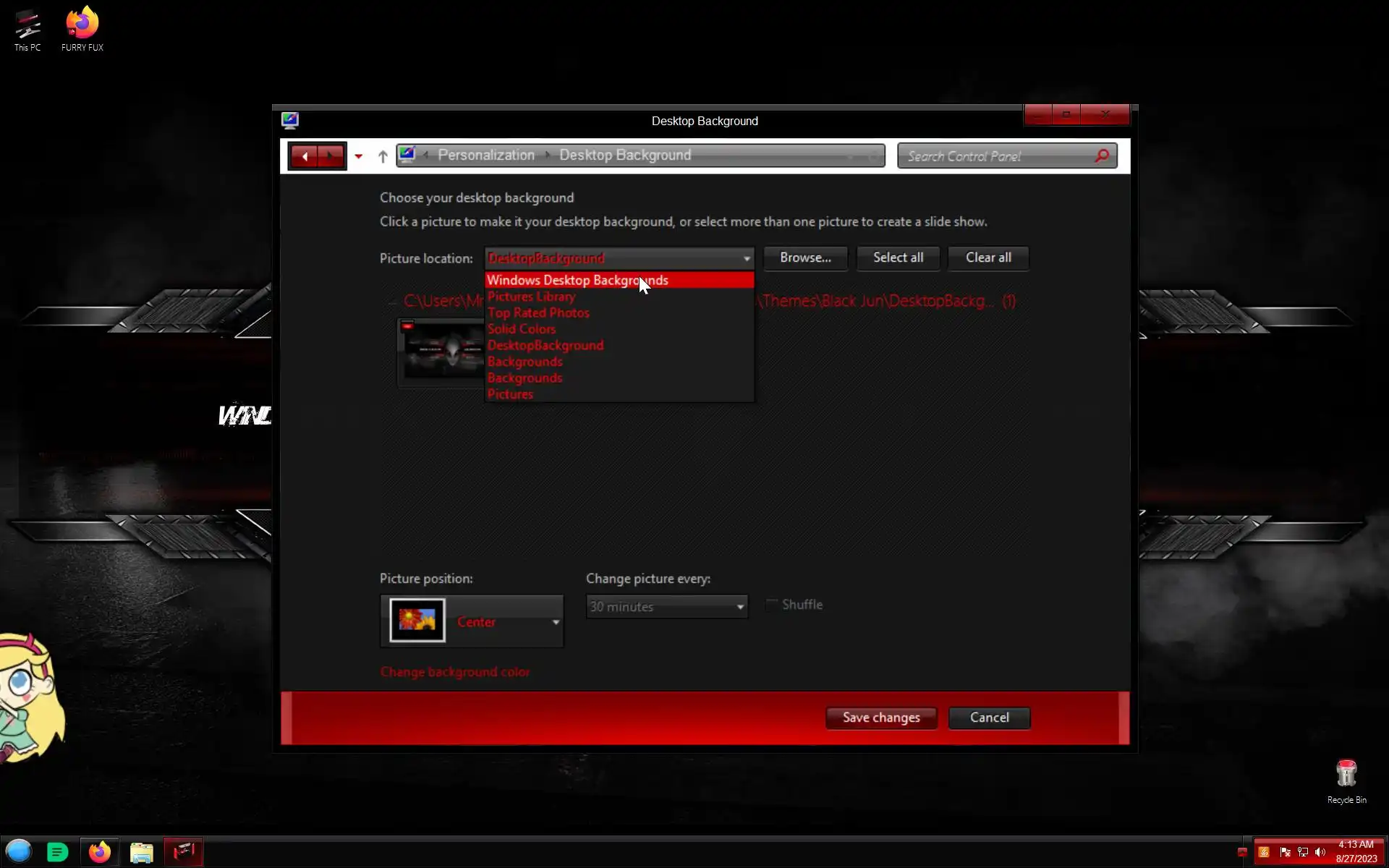Screen dimensions: 1389x868
Task: Choose Pictures Library in dropdown list
Action: tap(531, 297)
